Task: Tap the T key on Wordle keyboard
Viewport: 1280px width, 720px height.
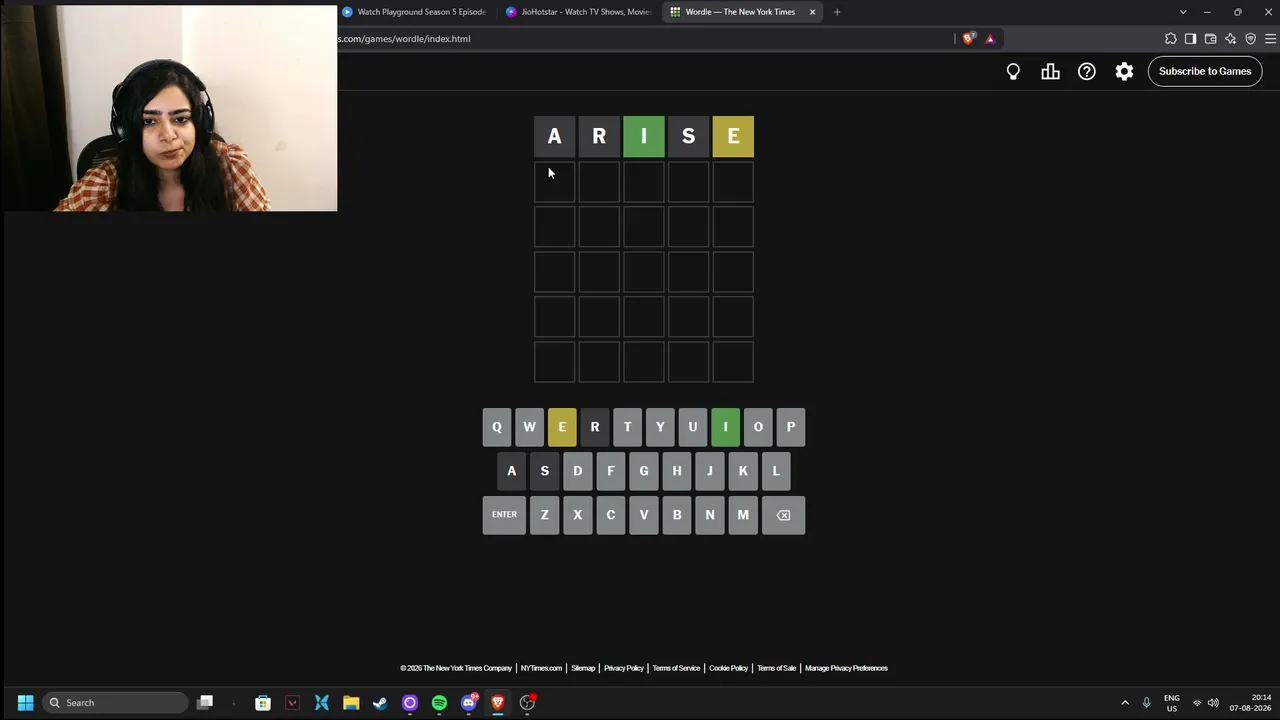Action: tap(627, 427)
